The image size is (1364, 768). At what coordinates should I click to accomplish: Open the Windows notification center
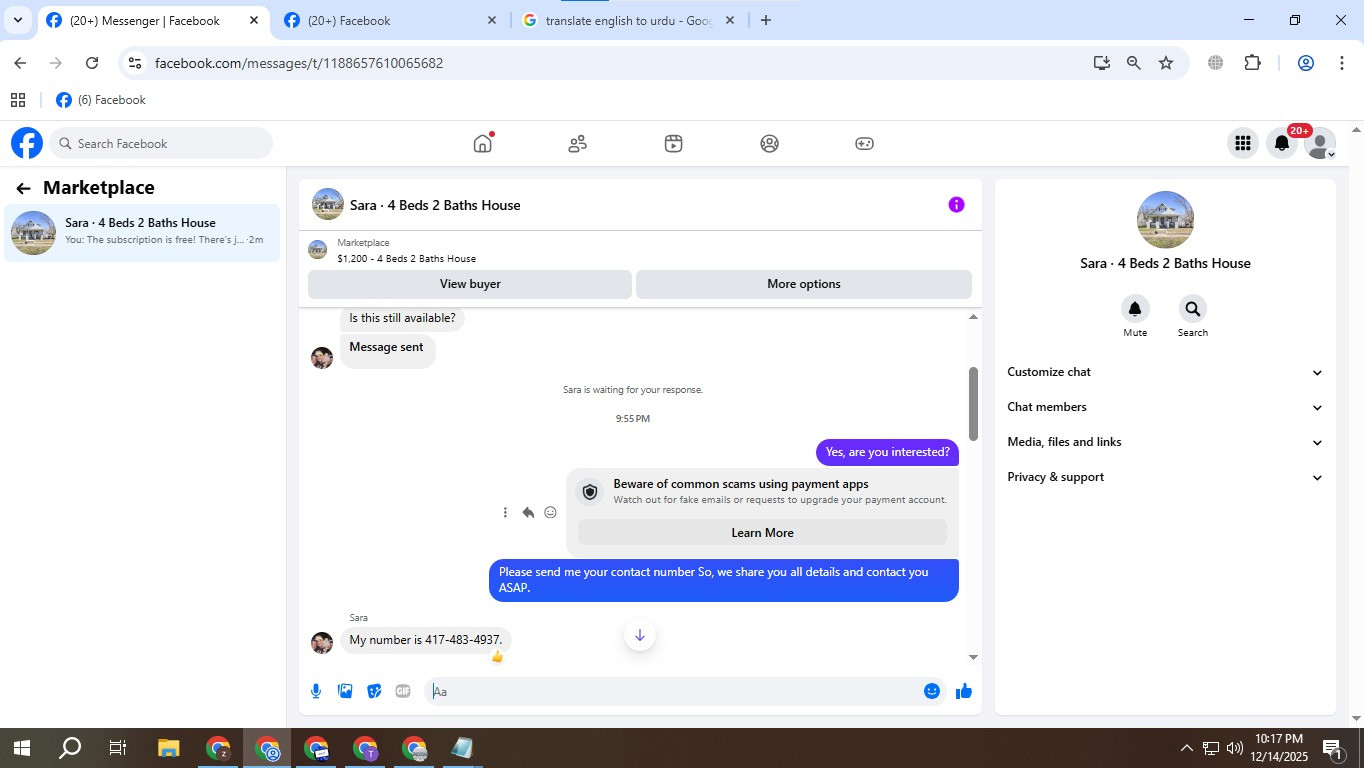[x=1332, y=748]
